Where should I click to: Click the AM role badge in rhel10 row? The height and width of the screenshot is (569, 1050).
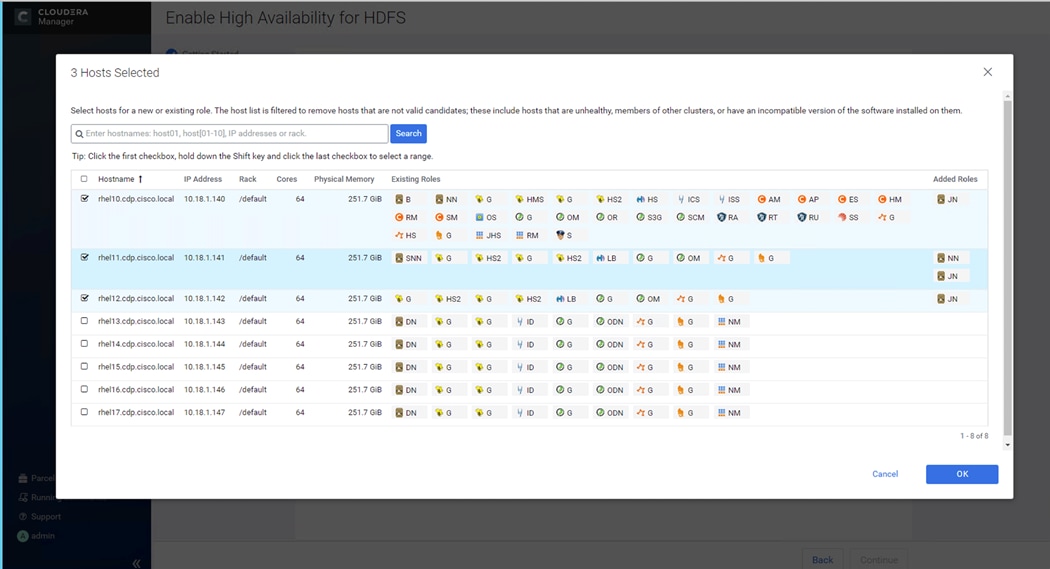769,199
